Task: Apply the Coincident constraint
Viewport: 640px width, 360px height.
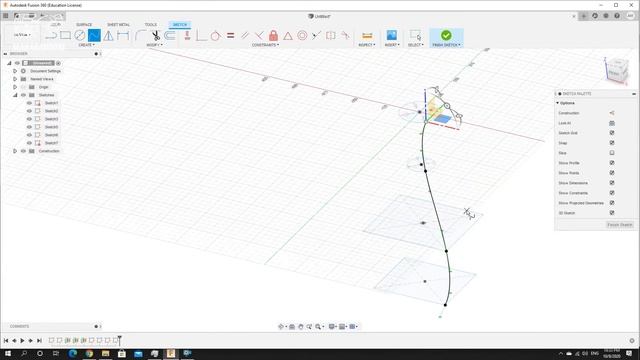Action: [201, 36]
